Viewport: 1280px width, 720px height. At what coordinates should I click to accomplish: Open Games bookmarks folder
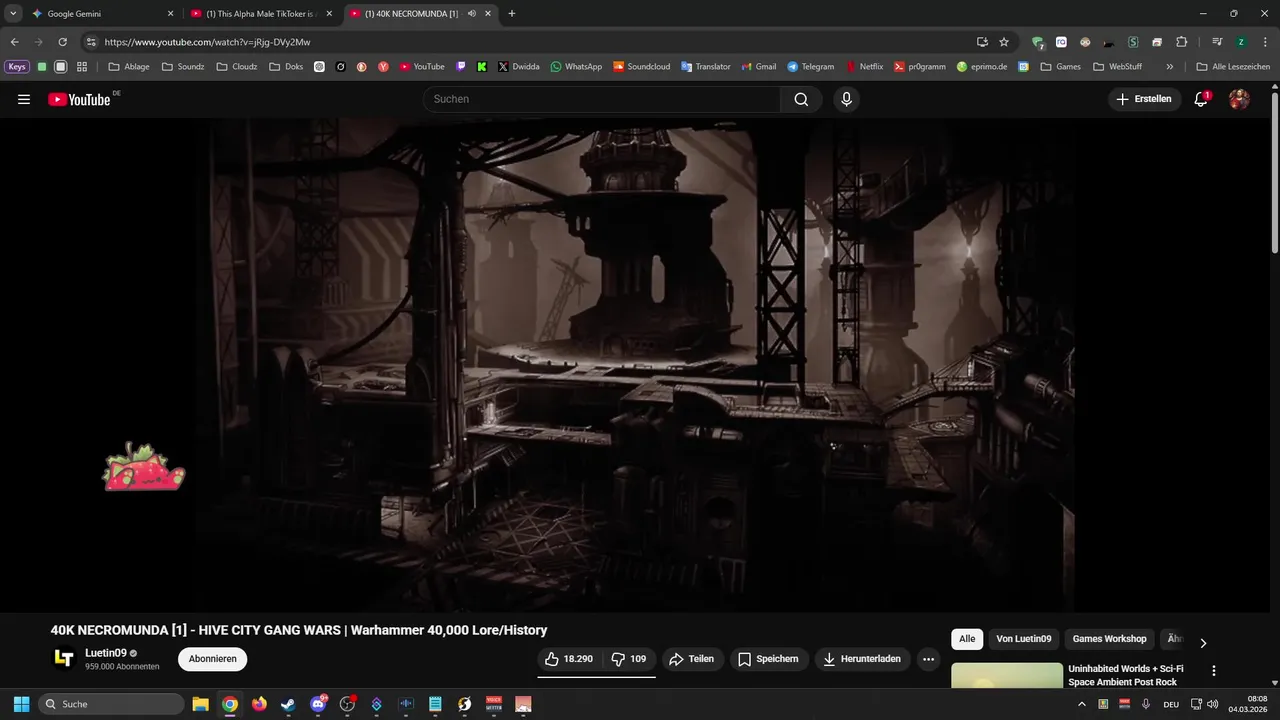pyautogui.click(x=1061, y=67)
